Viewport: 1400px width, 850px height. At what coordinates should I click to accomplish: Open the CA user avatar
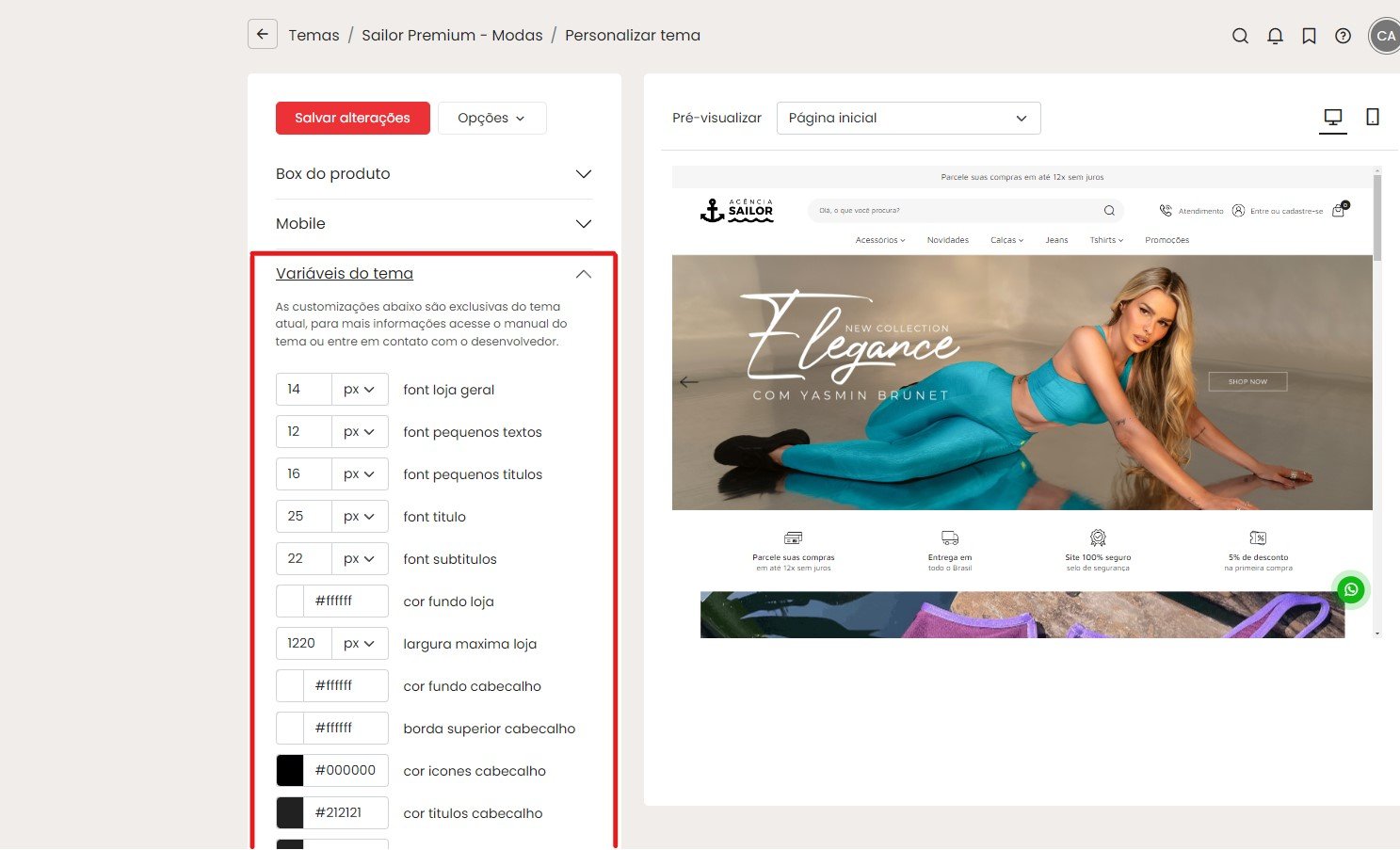point(1385,36)
